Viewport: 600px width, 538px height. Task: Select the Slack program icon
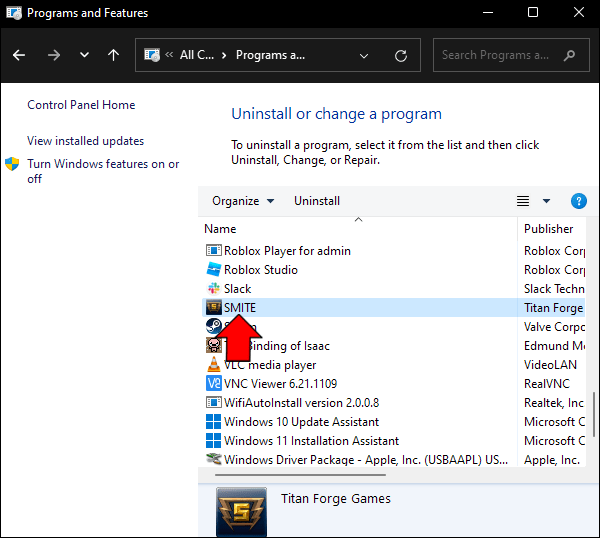[214, 289]
